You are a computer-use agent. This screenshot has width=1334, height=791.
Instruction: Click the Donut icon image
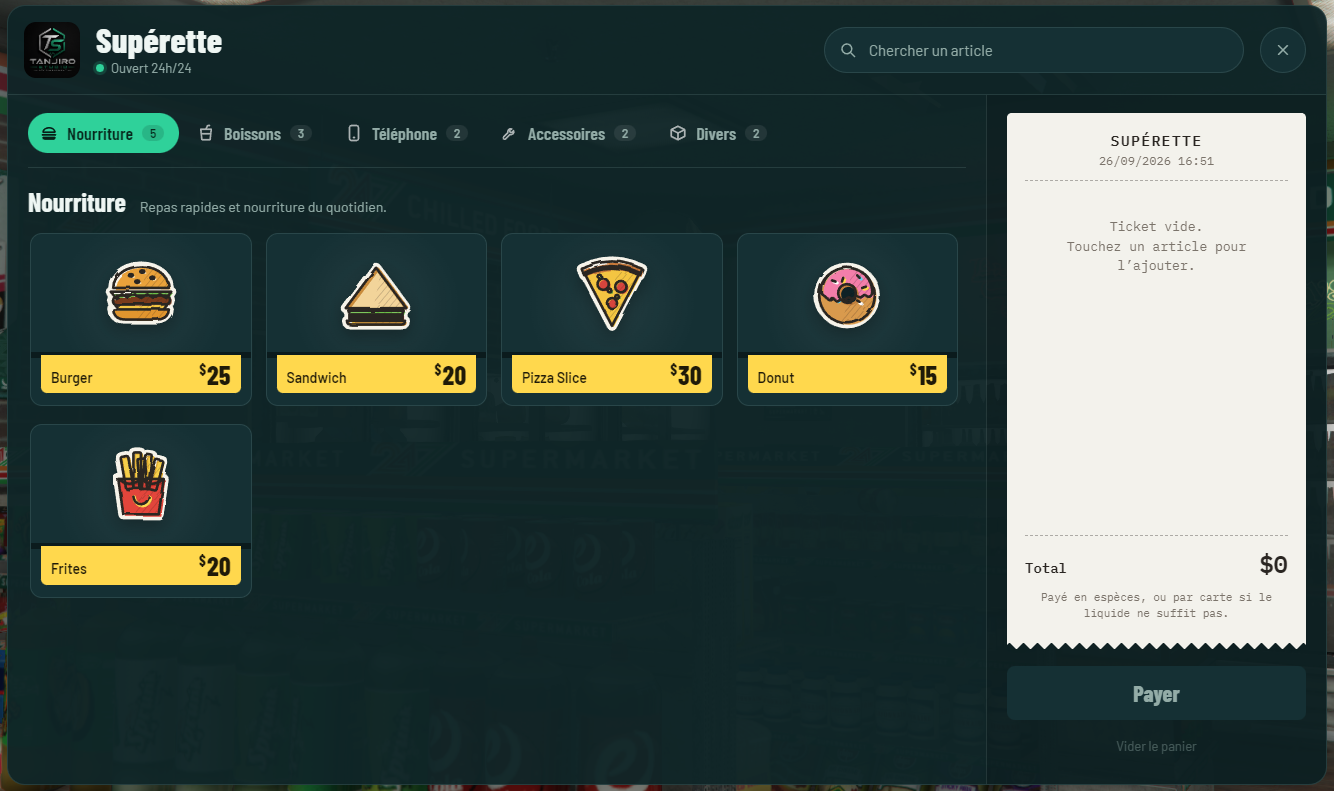pos(847,295)
